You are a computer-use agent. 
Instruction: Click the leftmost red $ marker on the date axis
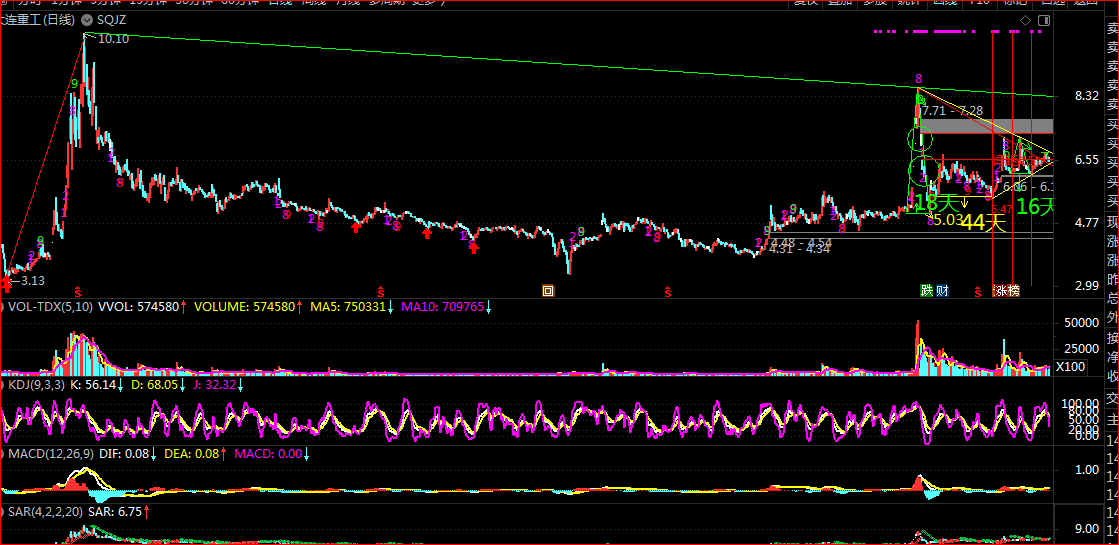click(x=78, y=291)
